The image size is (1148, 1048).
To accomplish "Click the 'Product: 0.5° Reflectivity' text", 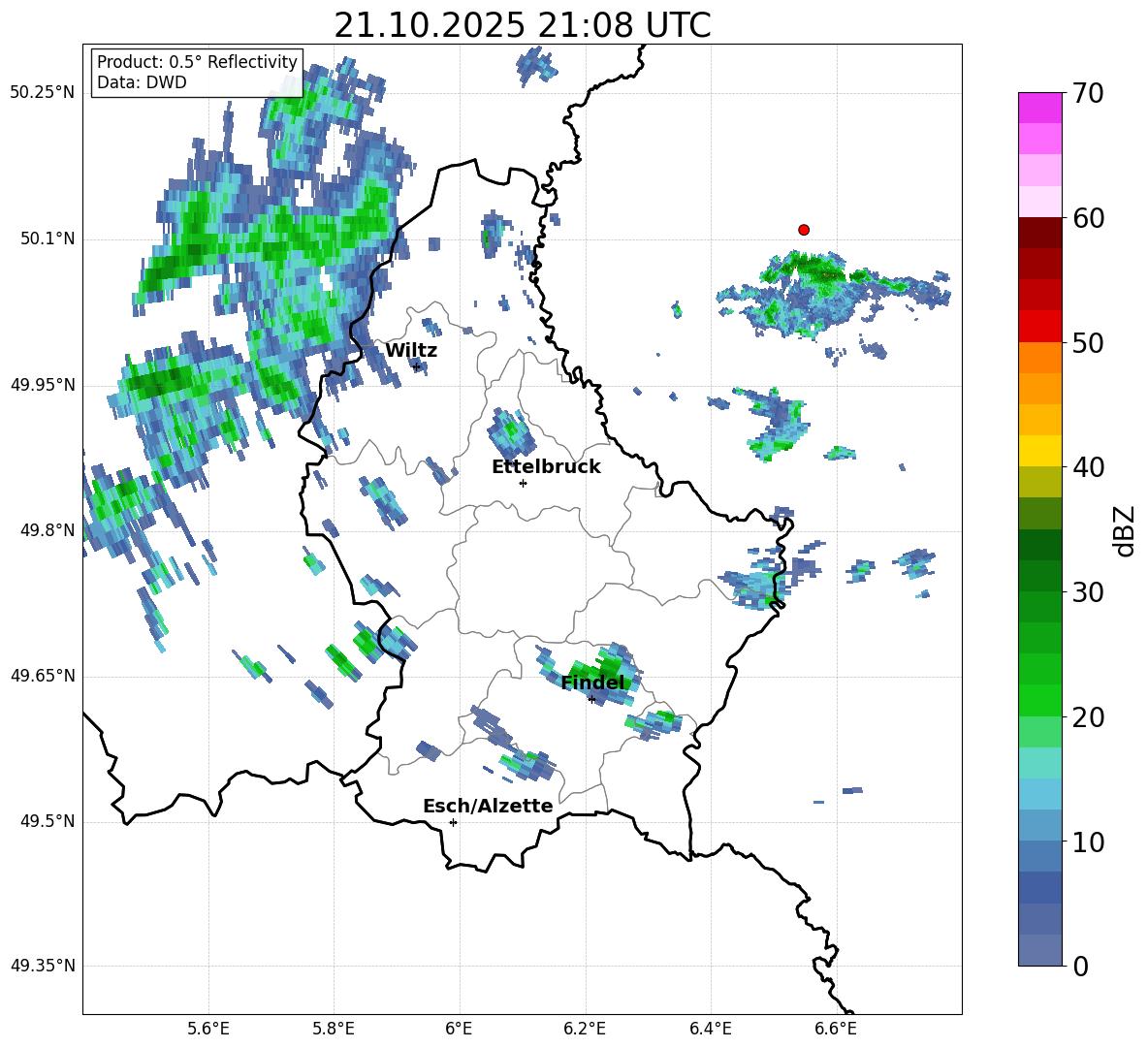I will pos(197,61).
